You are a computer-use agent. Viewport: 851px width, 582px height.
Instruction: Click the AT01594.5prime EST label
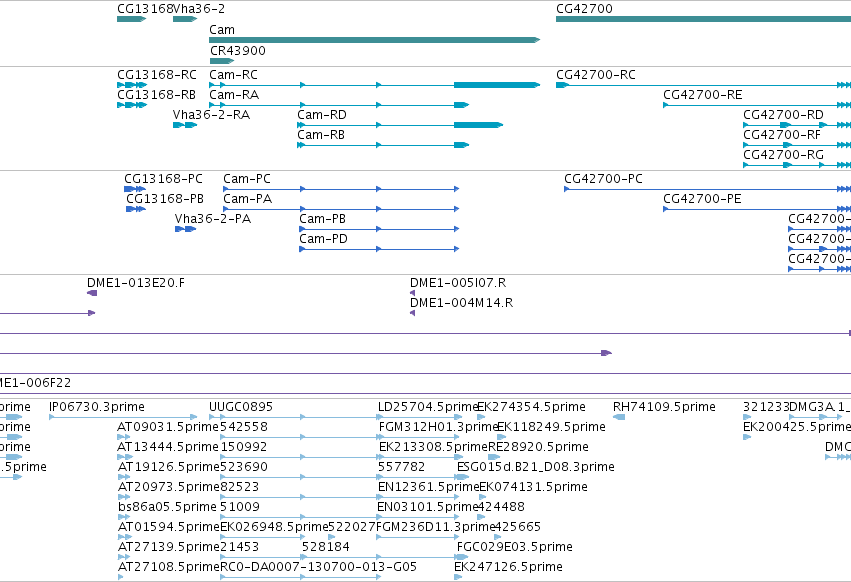(x=169, y=527)
